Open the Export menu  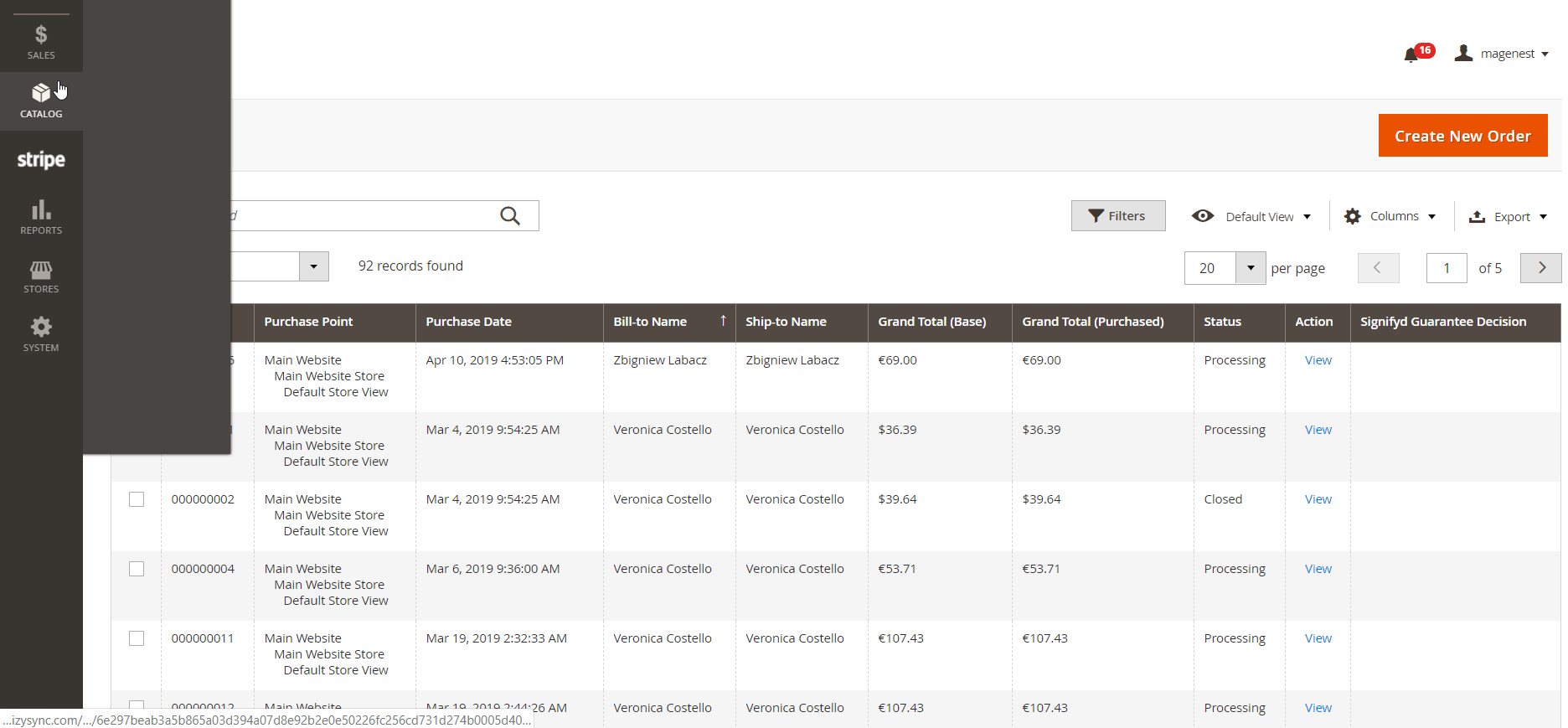[1509, 217]
